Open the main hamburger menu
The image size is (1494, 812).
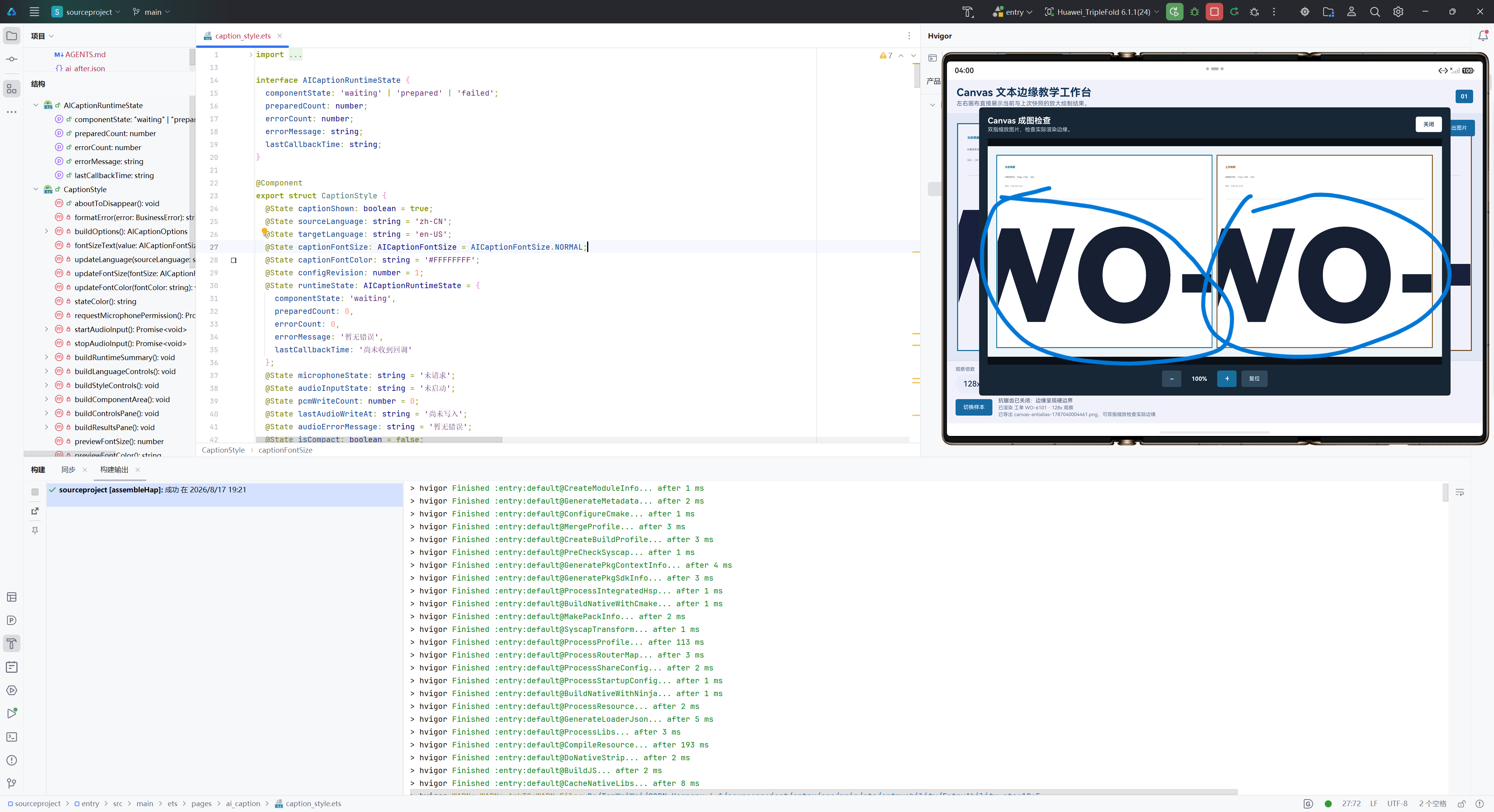pyautogui.click(x=34, y=12)
